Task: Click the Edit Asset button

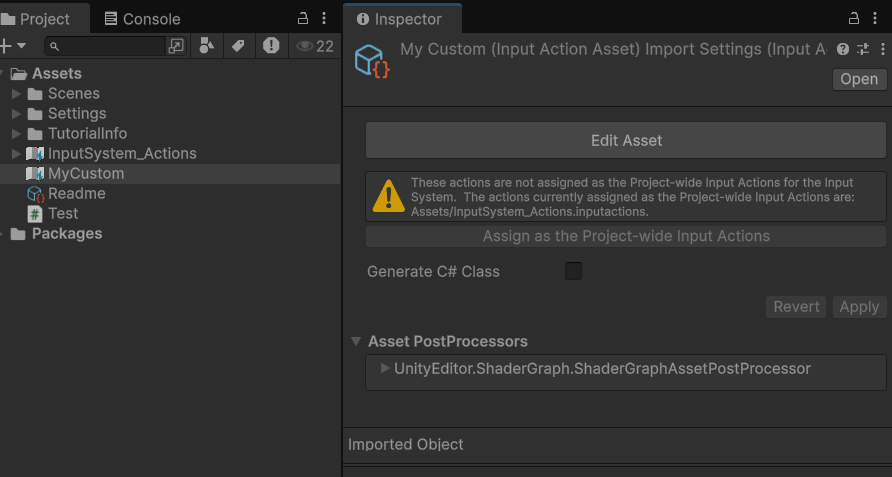Action: [626, 140]
